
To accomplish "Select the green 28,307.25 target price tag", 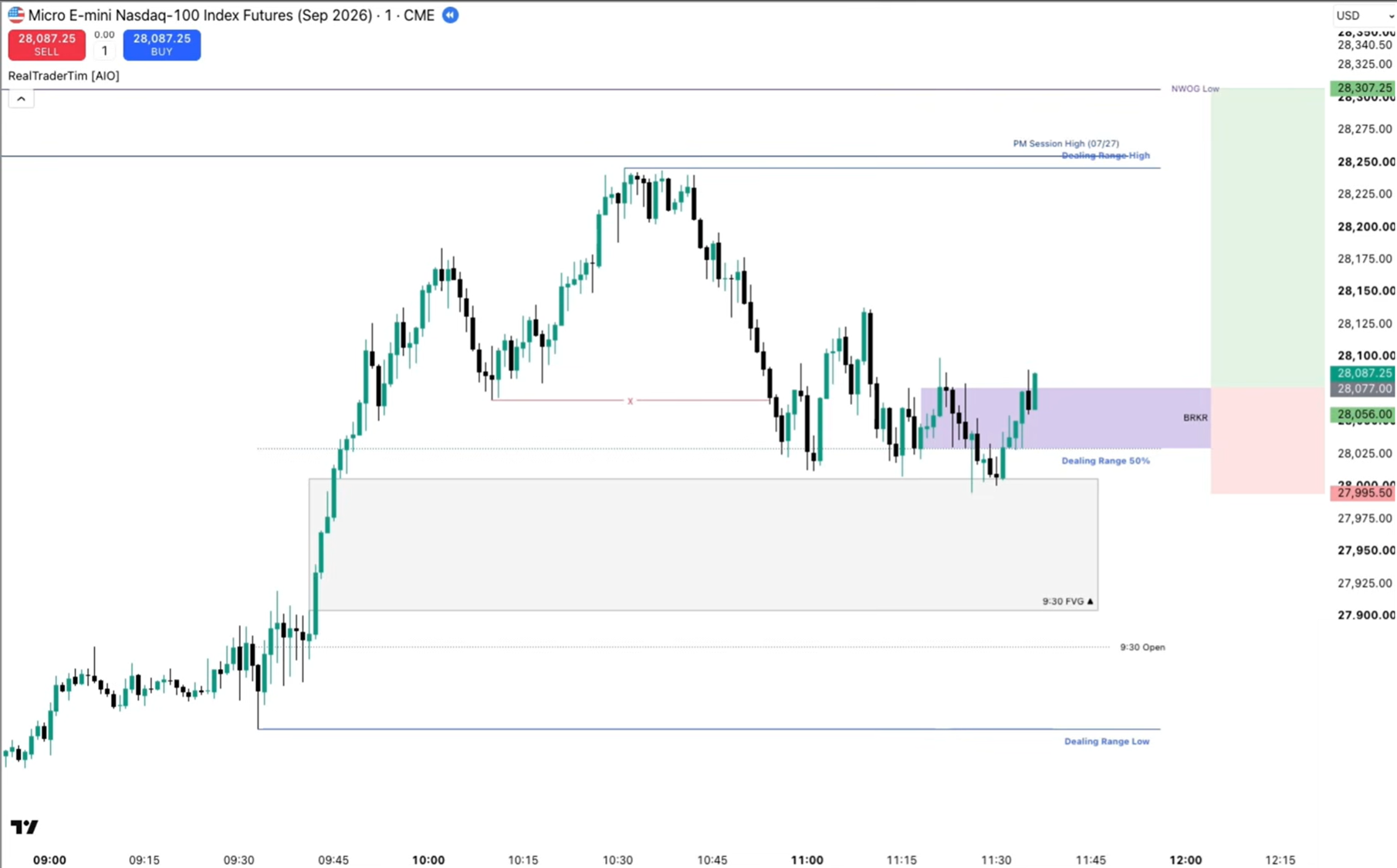I will 1363,88.
